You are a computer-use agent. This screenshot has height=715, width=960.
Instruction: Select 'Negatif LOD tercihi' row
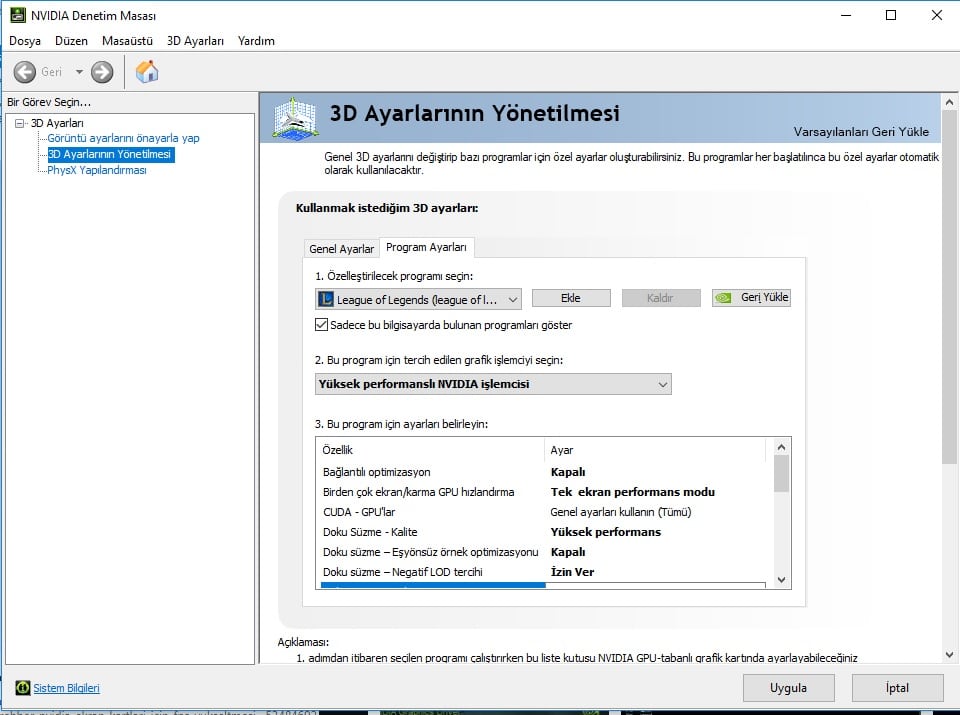coord(544,572)
